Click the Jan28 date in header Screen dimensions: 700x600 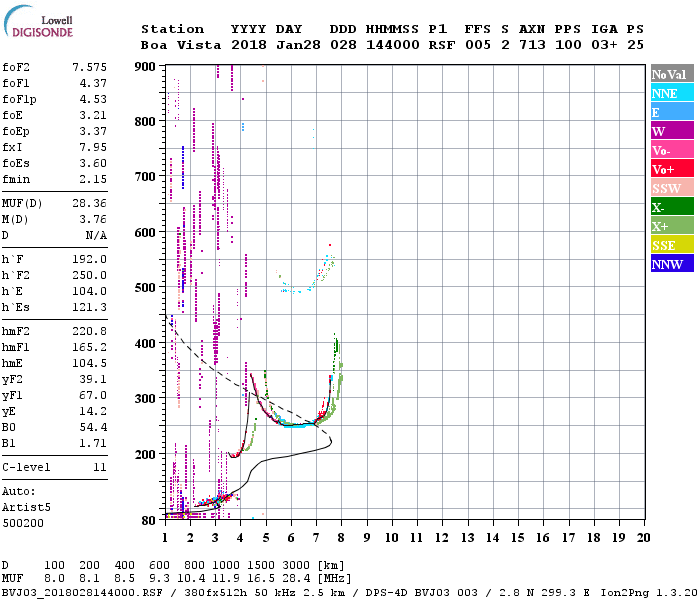298,45
